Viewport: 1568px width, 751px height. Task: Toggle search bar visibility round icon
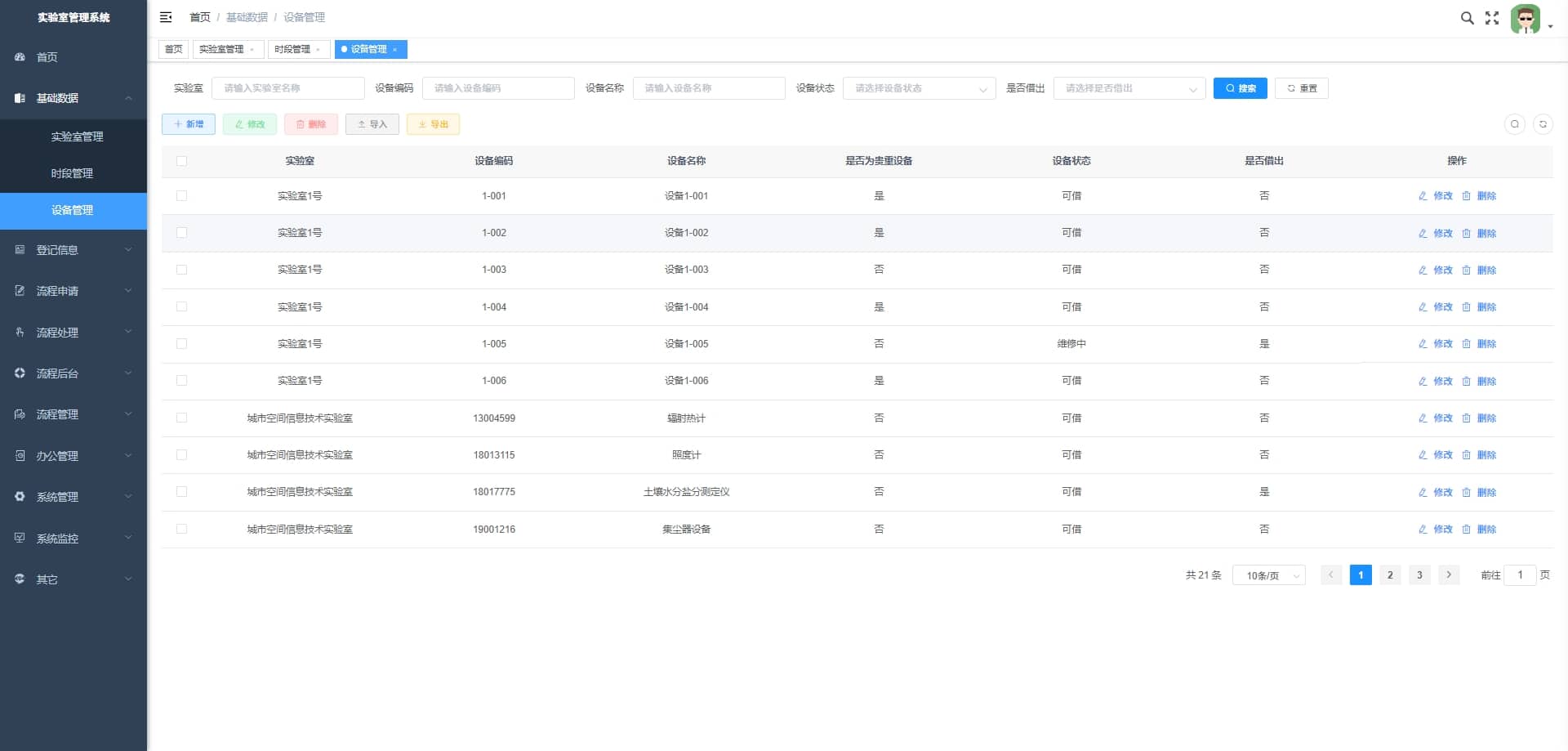point(1515,124)
